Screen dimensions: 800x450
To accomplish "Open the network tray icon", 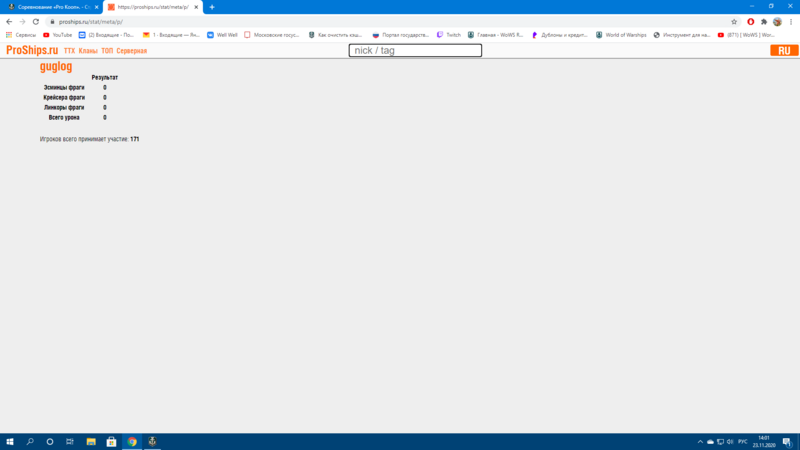I will (720, 442).
